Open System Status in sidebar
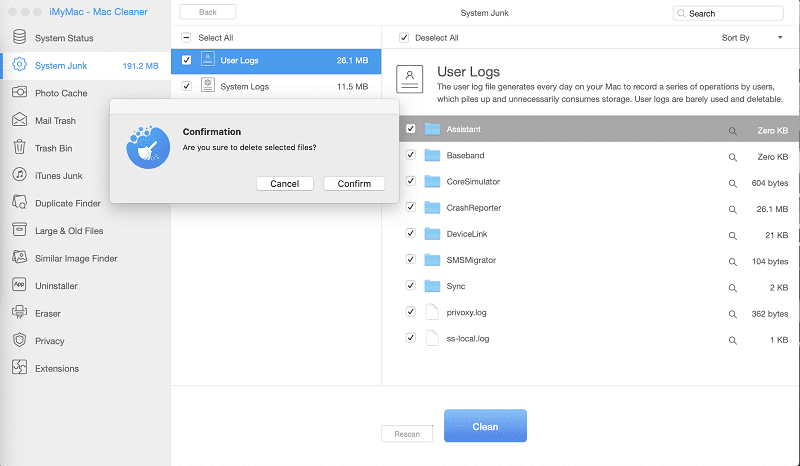 click(x=85, y=38)
